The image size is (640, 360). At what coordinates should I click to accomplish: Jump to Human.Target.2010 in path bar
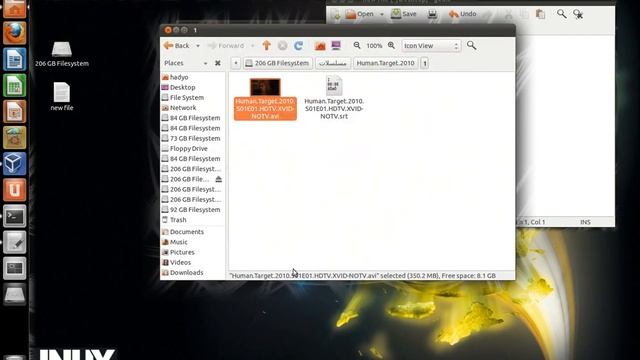click(x=385, y=63)
